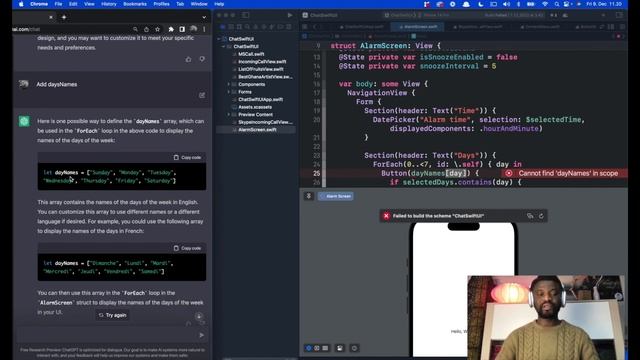Open Chrome Edit menu

(73, 4)
